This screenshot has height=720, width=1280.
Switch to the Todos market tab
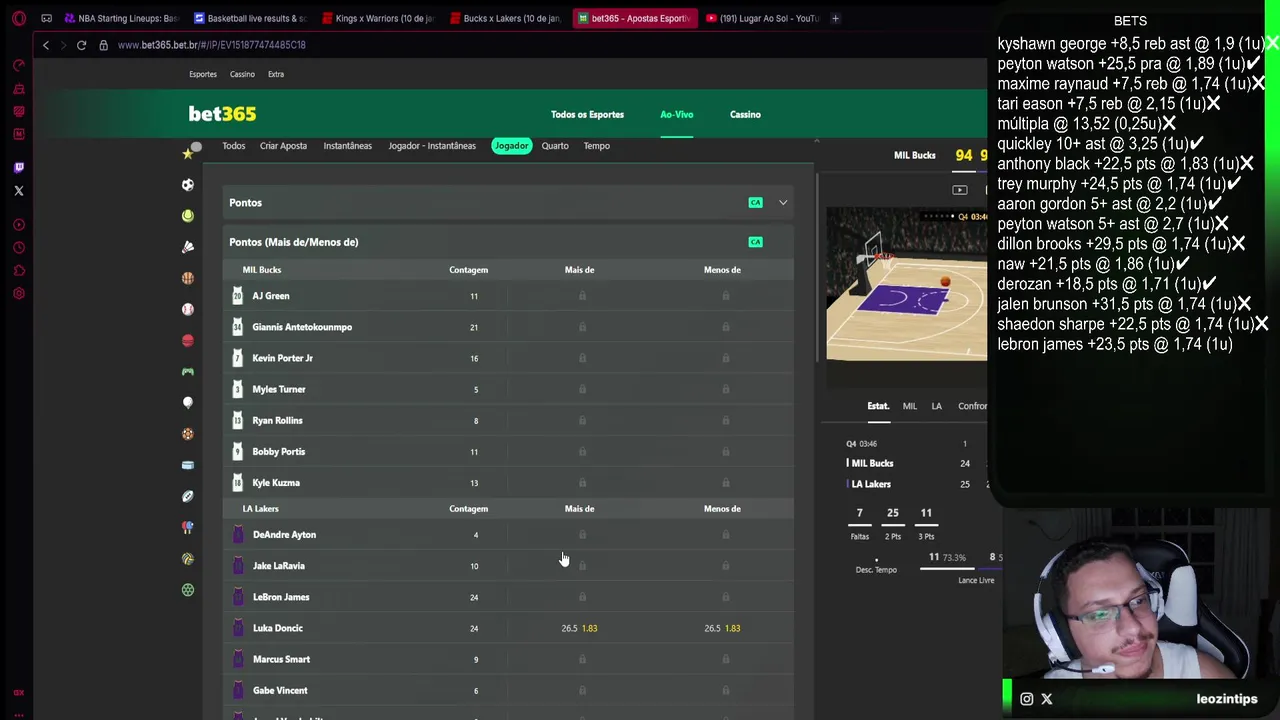pos(233,146)
